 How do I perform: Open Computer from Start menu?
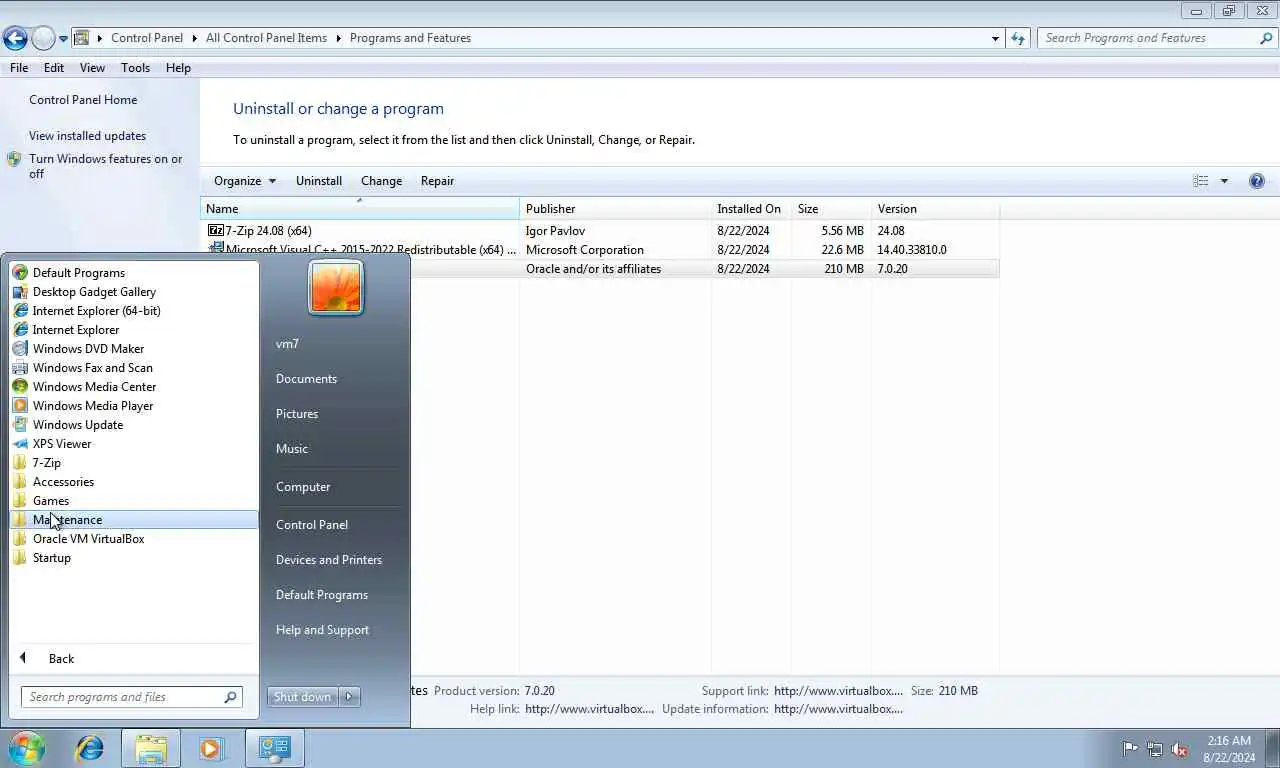click(x=303, y=486)
